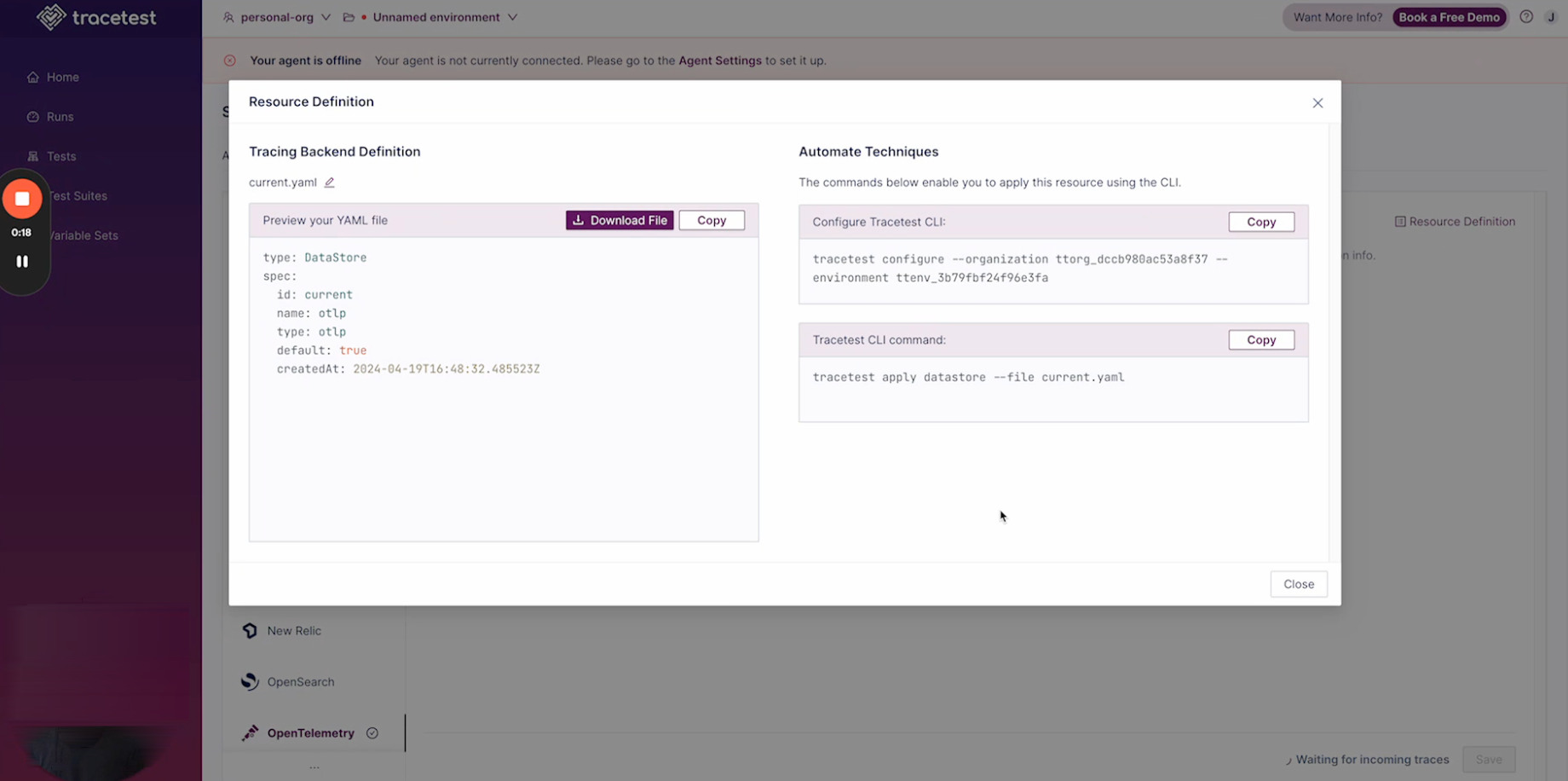Open Test Suites in the sidebar
The width and height of the screenshot is (1568, 781).
pos(78,195)
